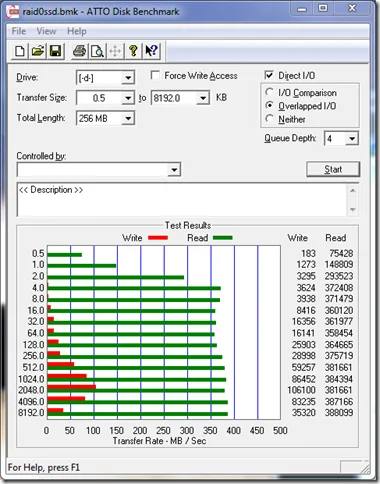Click the Print toolbar icon
The width and height of the screenshot is (380, 484).
(x=79, y=51)
